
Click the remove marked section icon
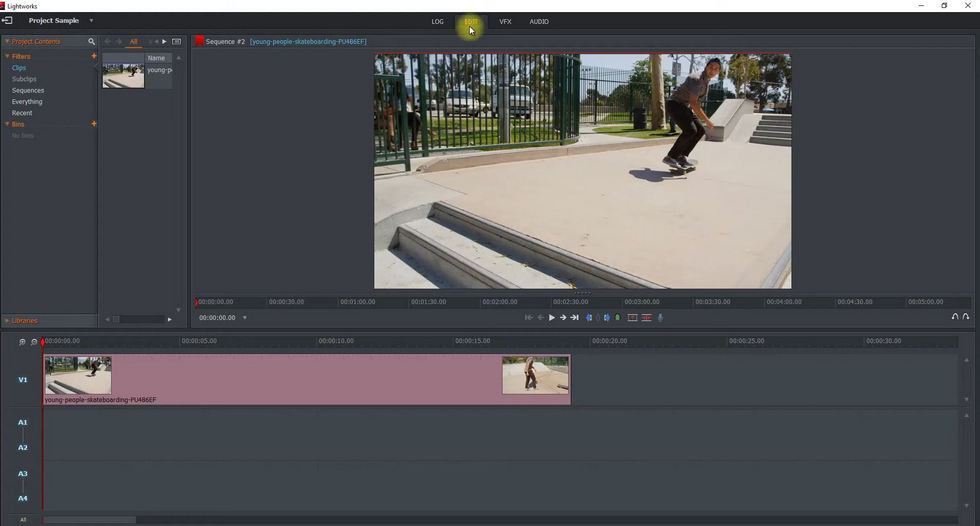click(x=632, y=317)
